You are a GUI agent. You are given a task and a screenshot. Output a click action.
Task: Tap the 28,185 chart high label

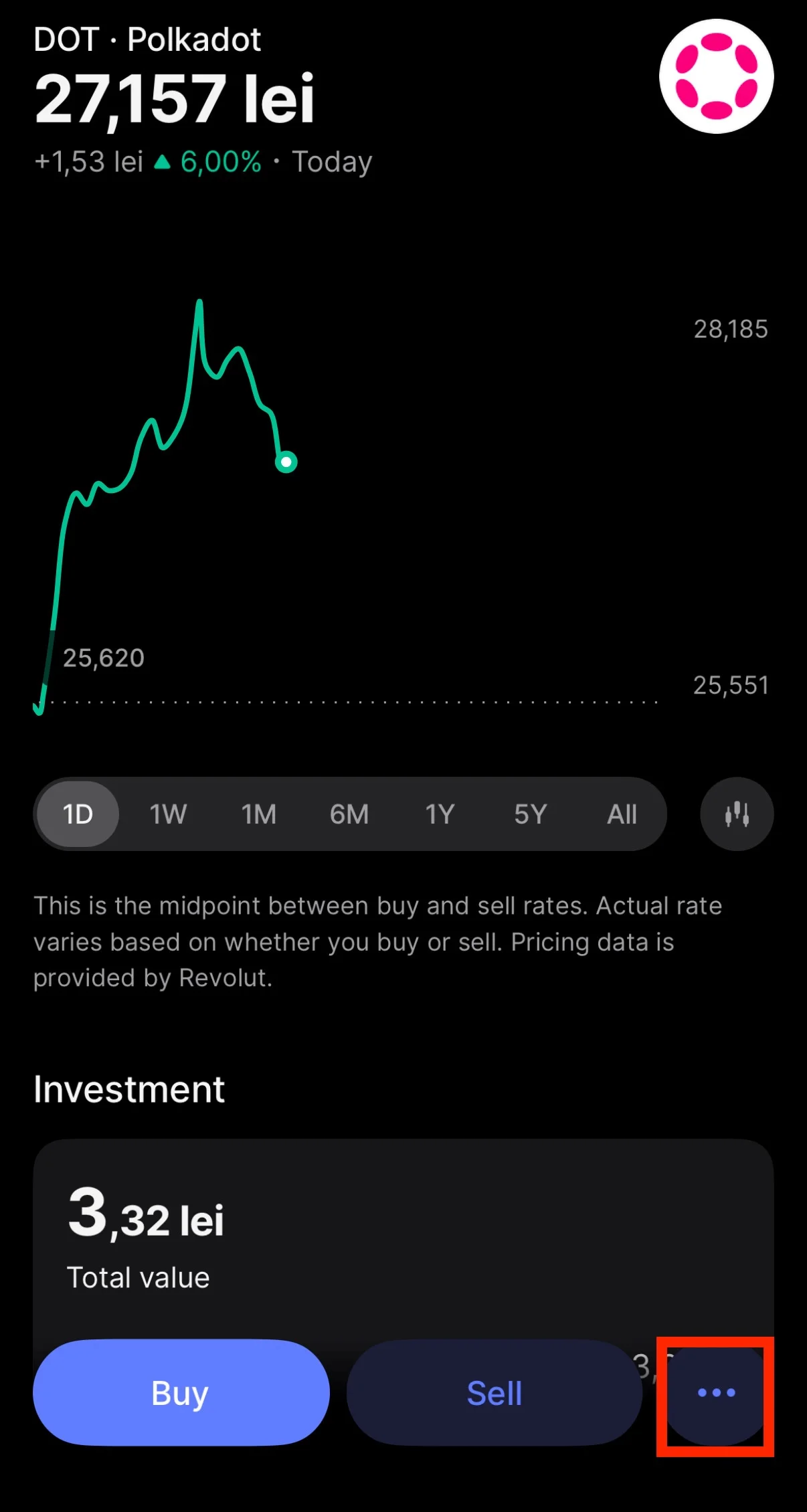pyautogui.click(x=730, y=329)
